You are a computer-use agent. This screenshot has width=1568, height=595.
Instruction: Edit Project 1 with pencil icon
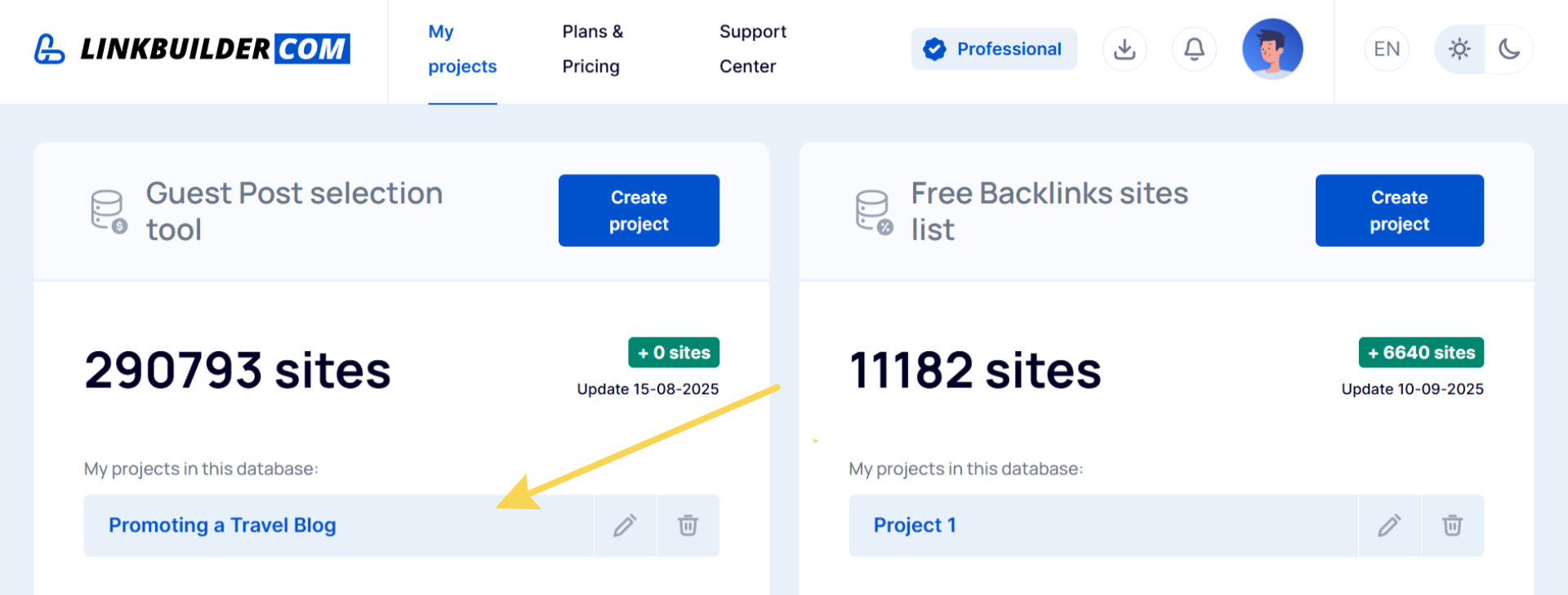1389,526
